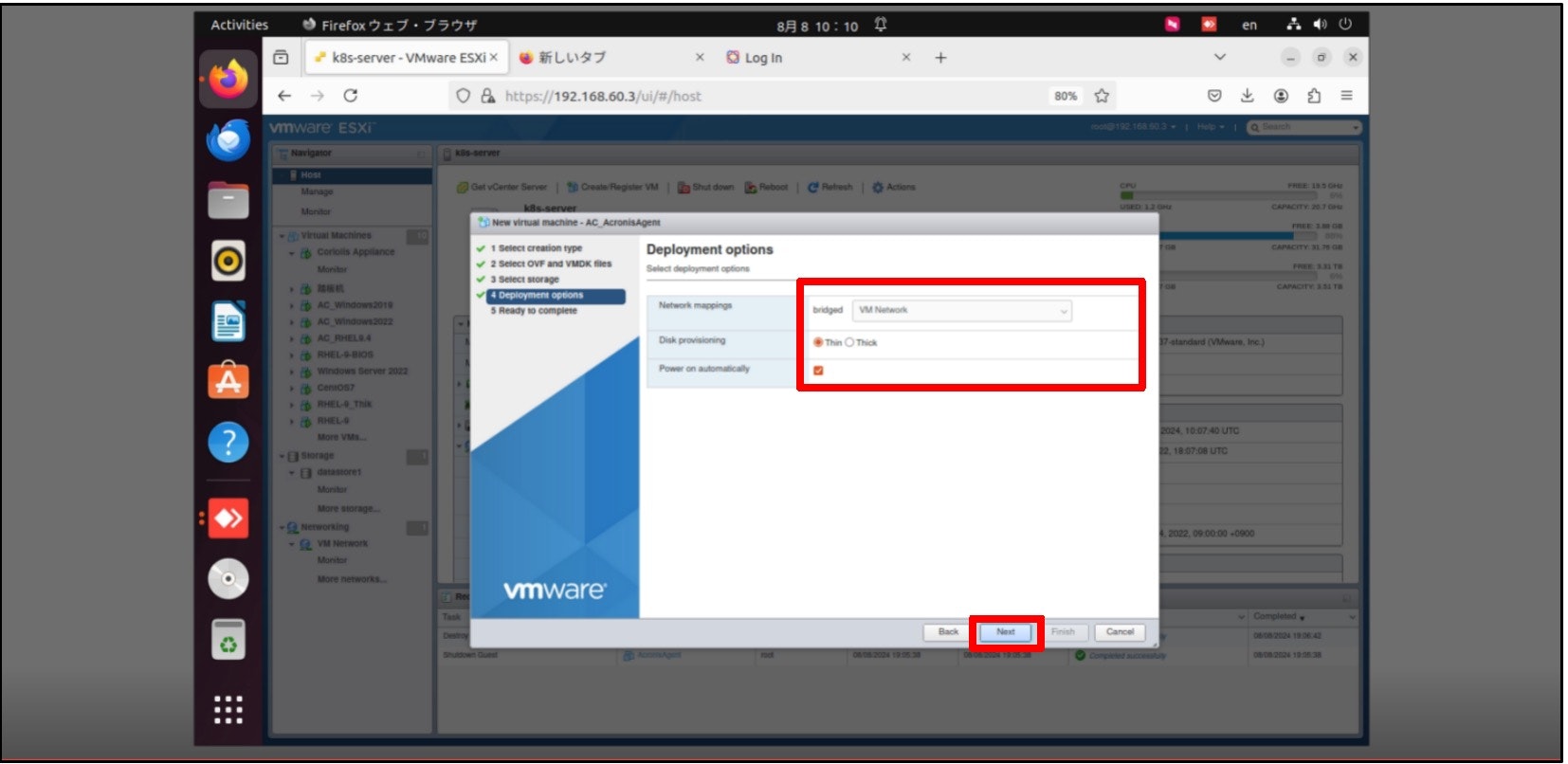
Task: Open Files from the dock
Action: tap(228, 200)
